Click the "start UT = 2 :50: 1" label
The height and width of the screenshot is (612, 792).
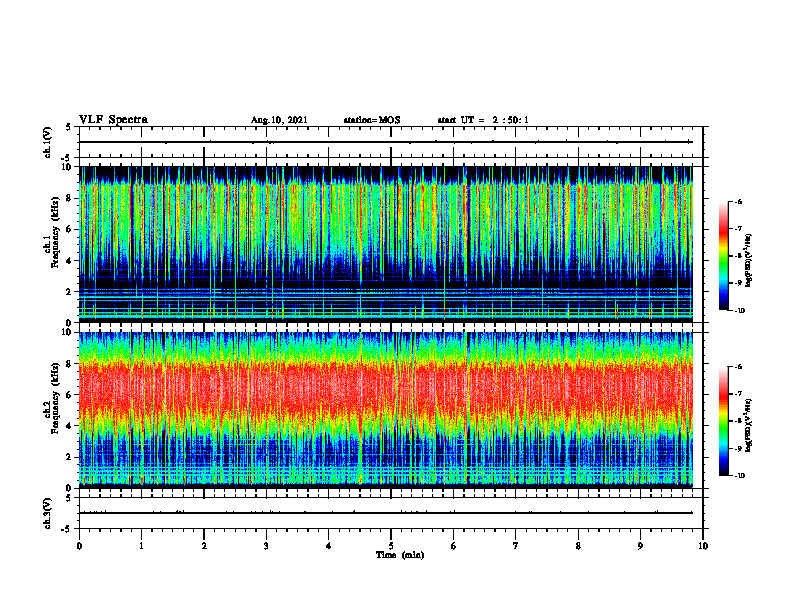pyautogui.click(x=483, y=120)
